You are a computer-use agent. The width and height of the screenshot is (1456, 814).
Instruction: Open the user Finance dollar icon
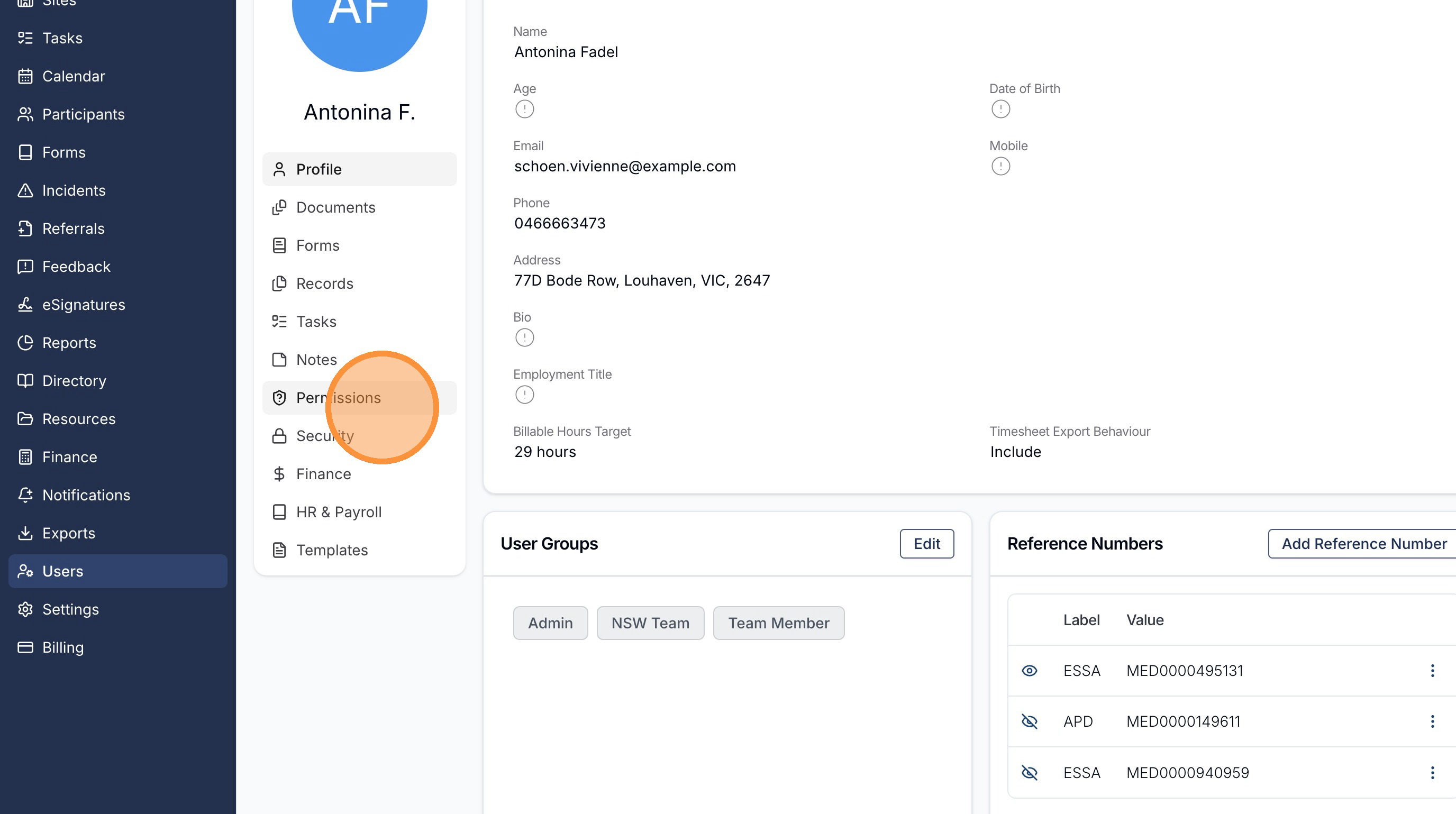click(279, 474)
